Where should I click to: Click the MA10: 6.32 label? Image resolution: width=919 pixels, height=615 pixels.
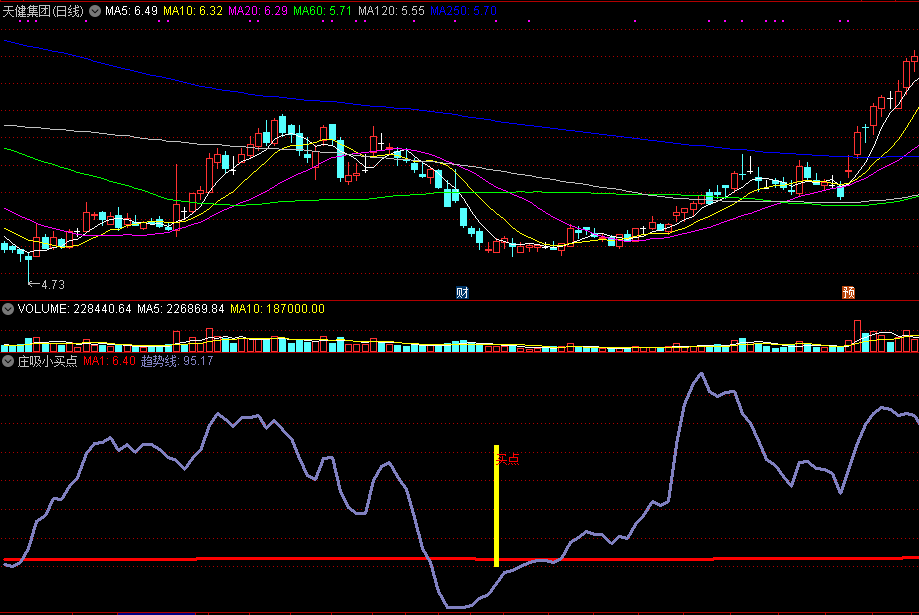[x=193, y=11]
